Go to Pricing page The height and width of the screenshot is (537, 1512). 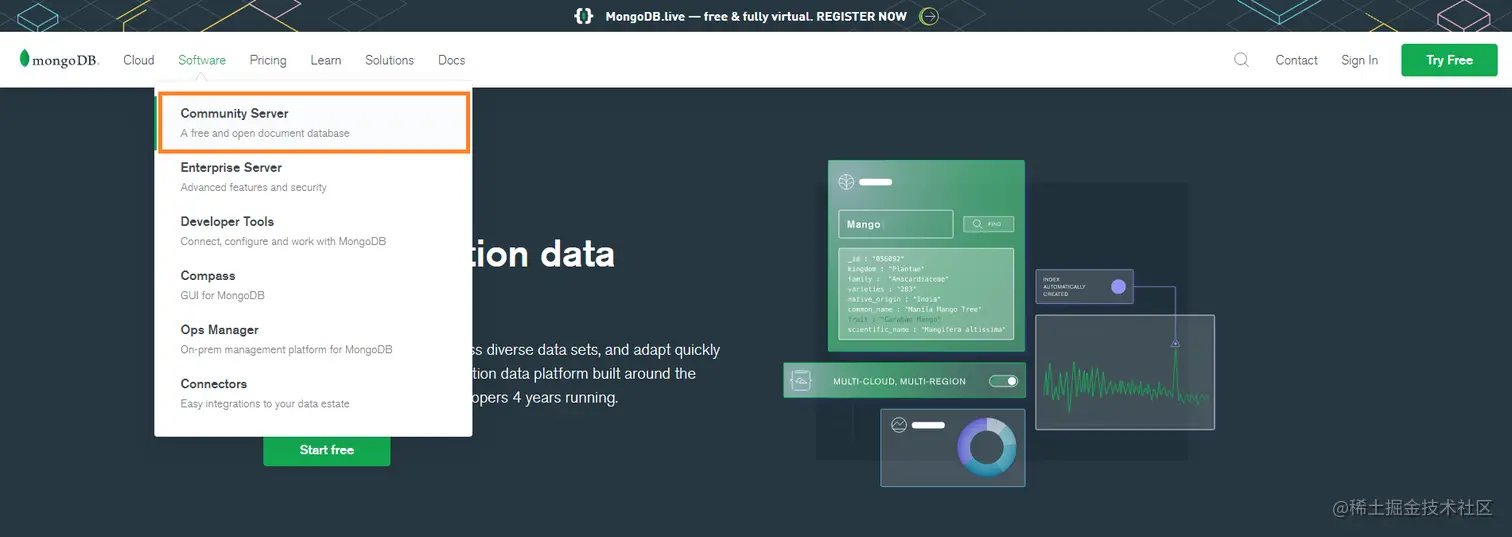point(268,60)
